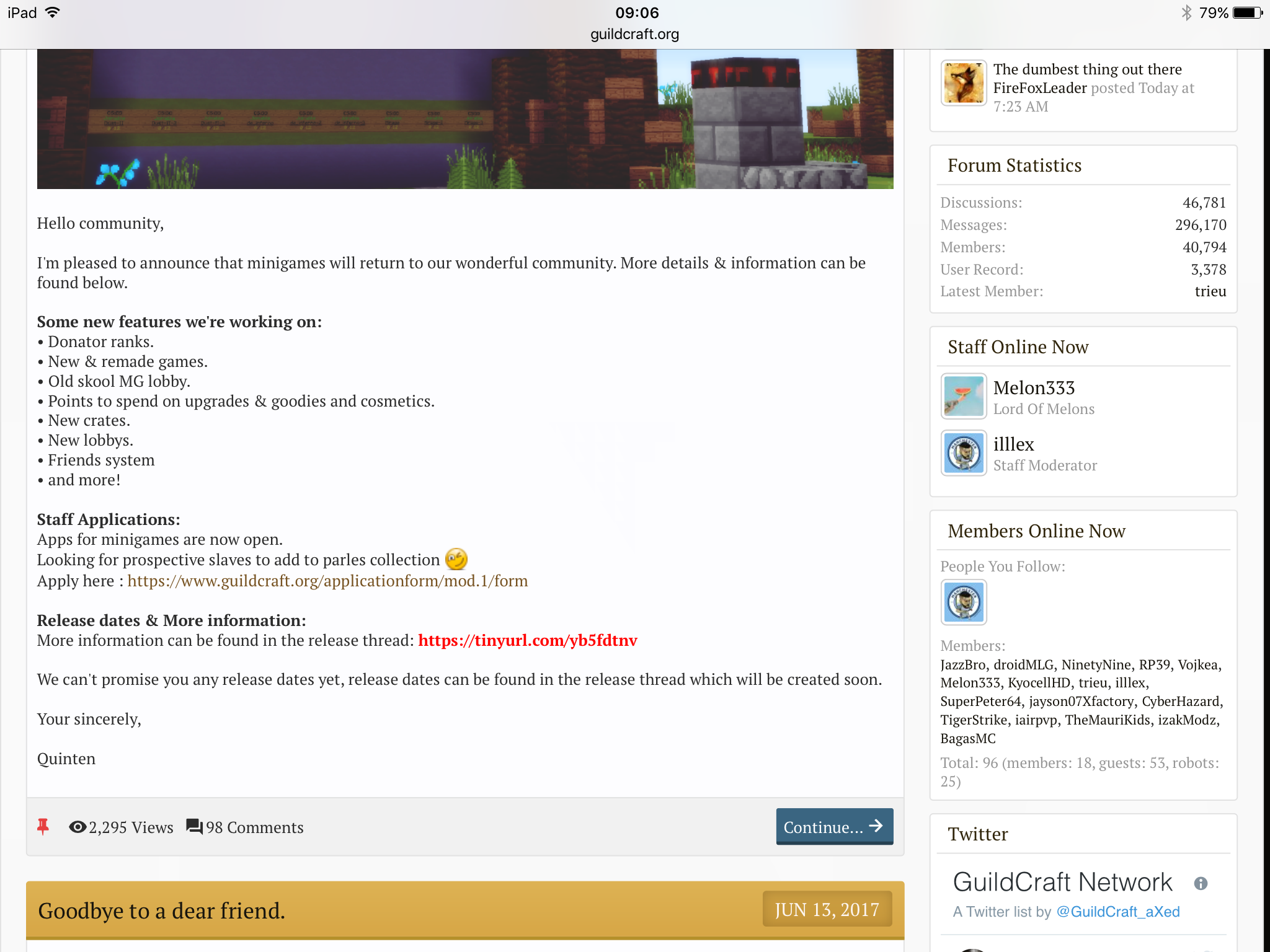Tap the User Record value 3,378

pyautogui.click(x=1209, y=270)
